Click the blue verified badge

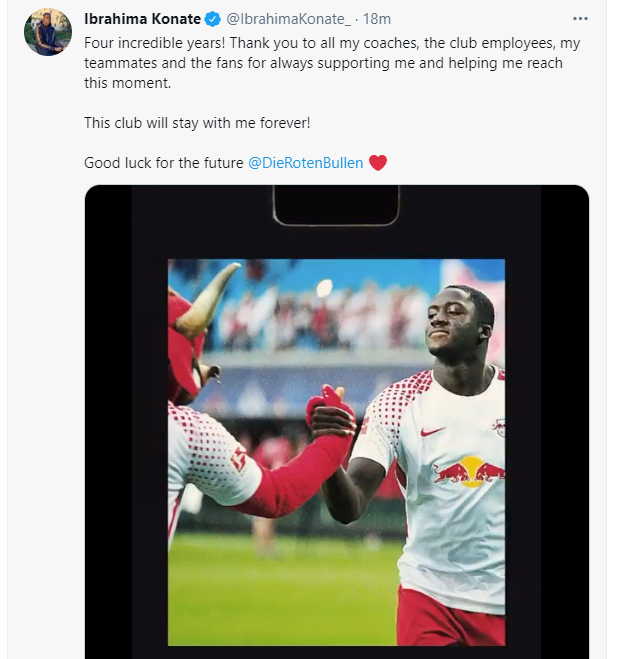point(212,19)
